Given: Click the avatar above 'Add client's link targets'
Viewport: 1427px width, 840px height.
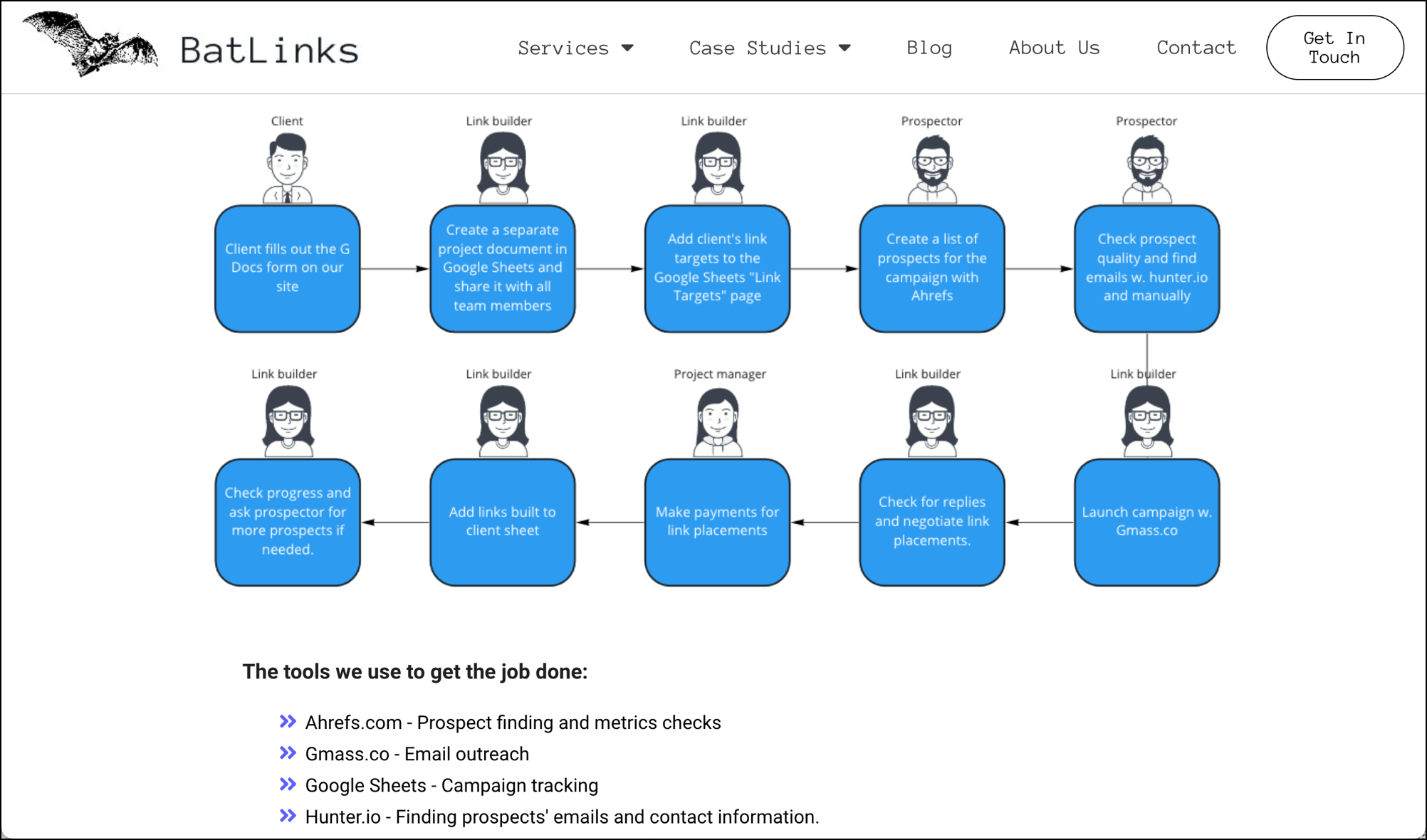Looking at the screenshot, I should pos(718,169).
